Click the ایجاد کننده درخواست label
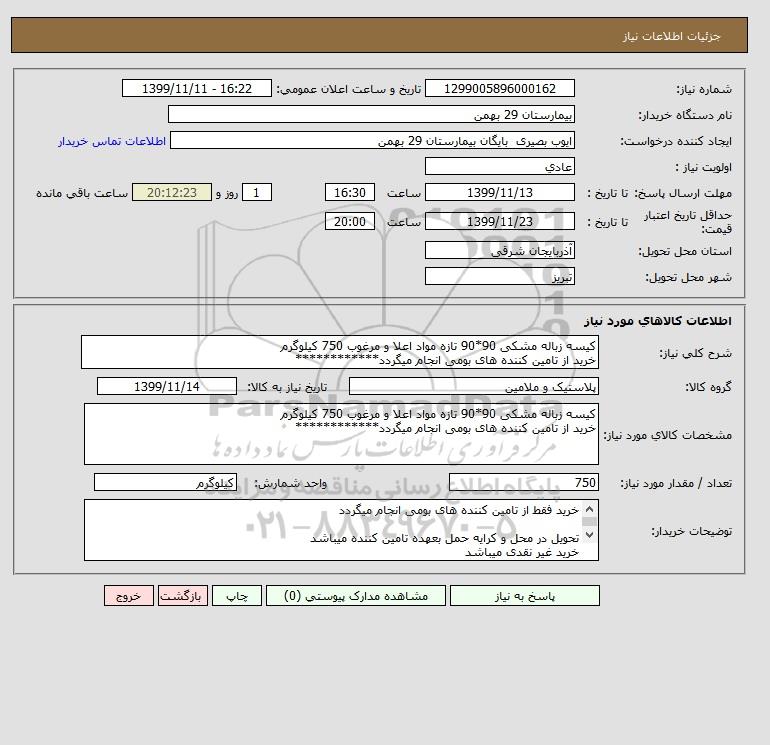This screenshot has width=770, height=745. [x=676, y=141]
